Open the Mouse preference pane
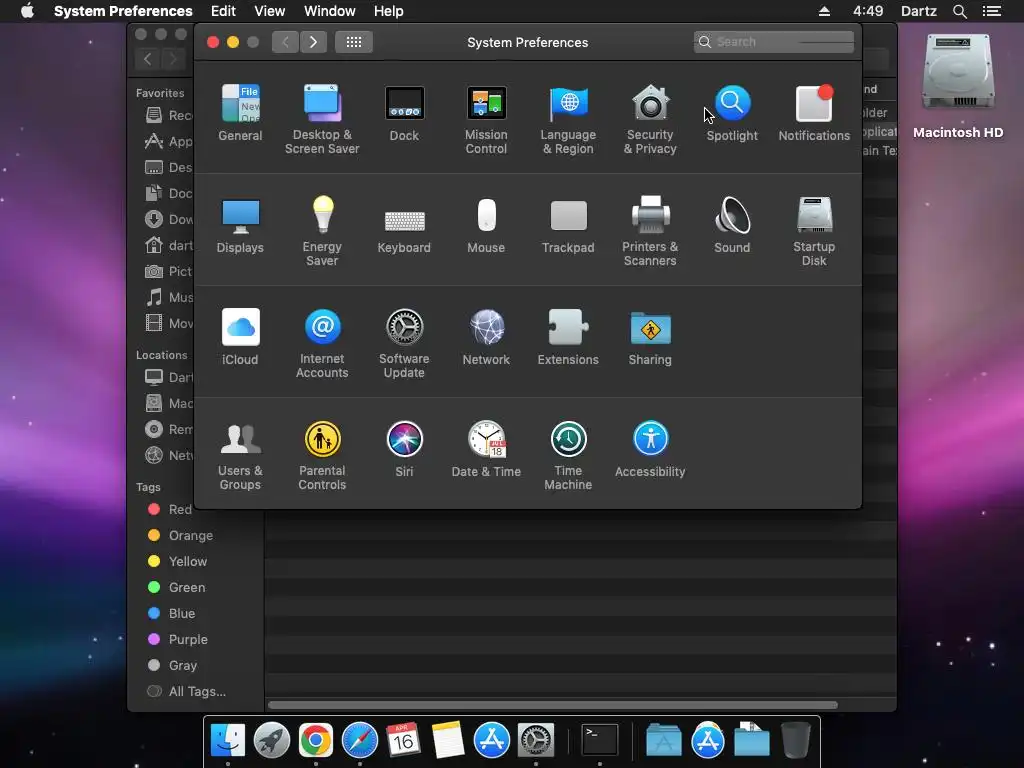The image size is (1024, 768). [x=486, y=225]
